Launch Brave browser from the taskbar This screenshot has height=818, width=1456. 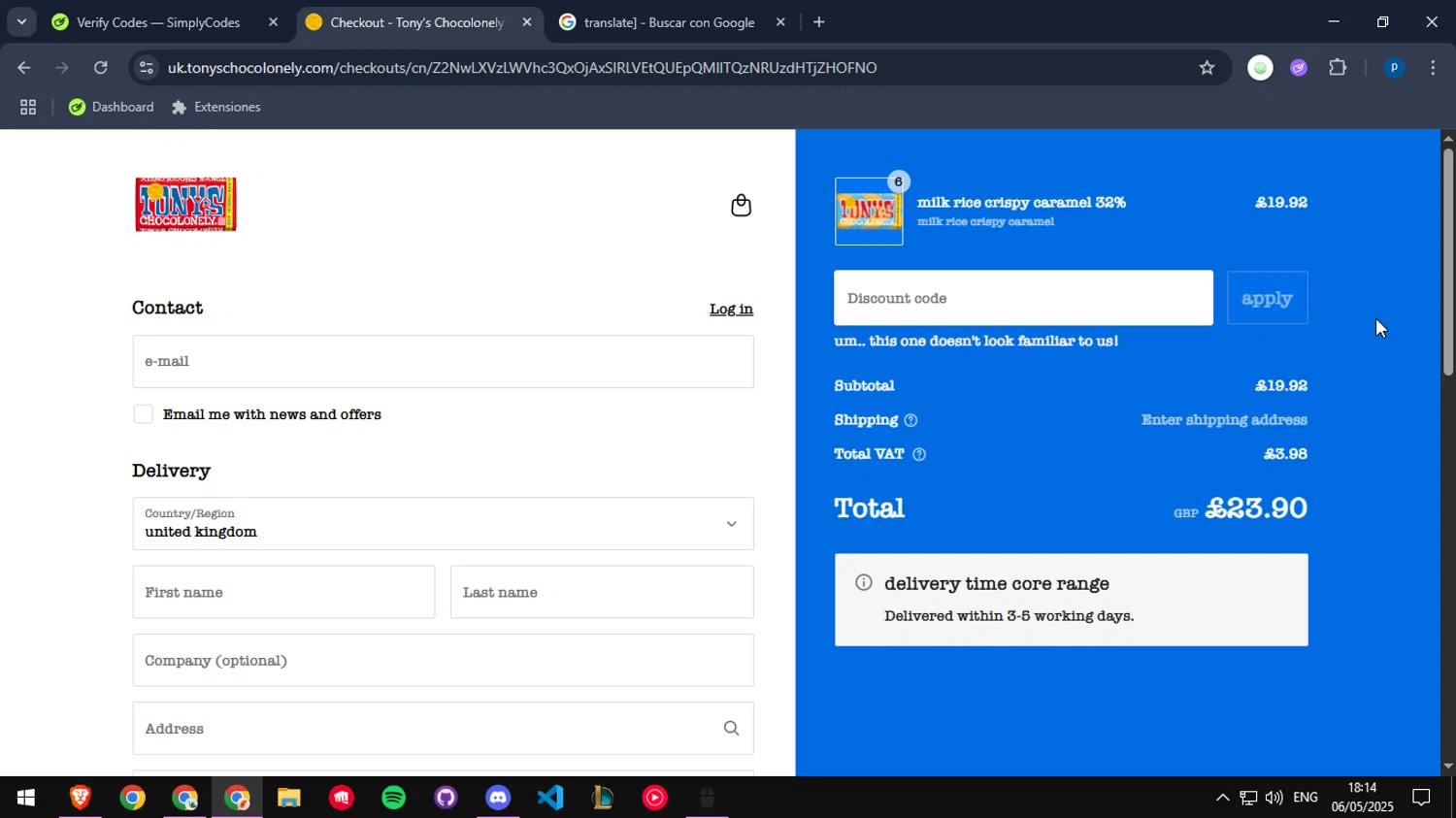coord(81,798)
